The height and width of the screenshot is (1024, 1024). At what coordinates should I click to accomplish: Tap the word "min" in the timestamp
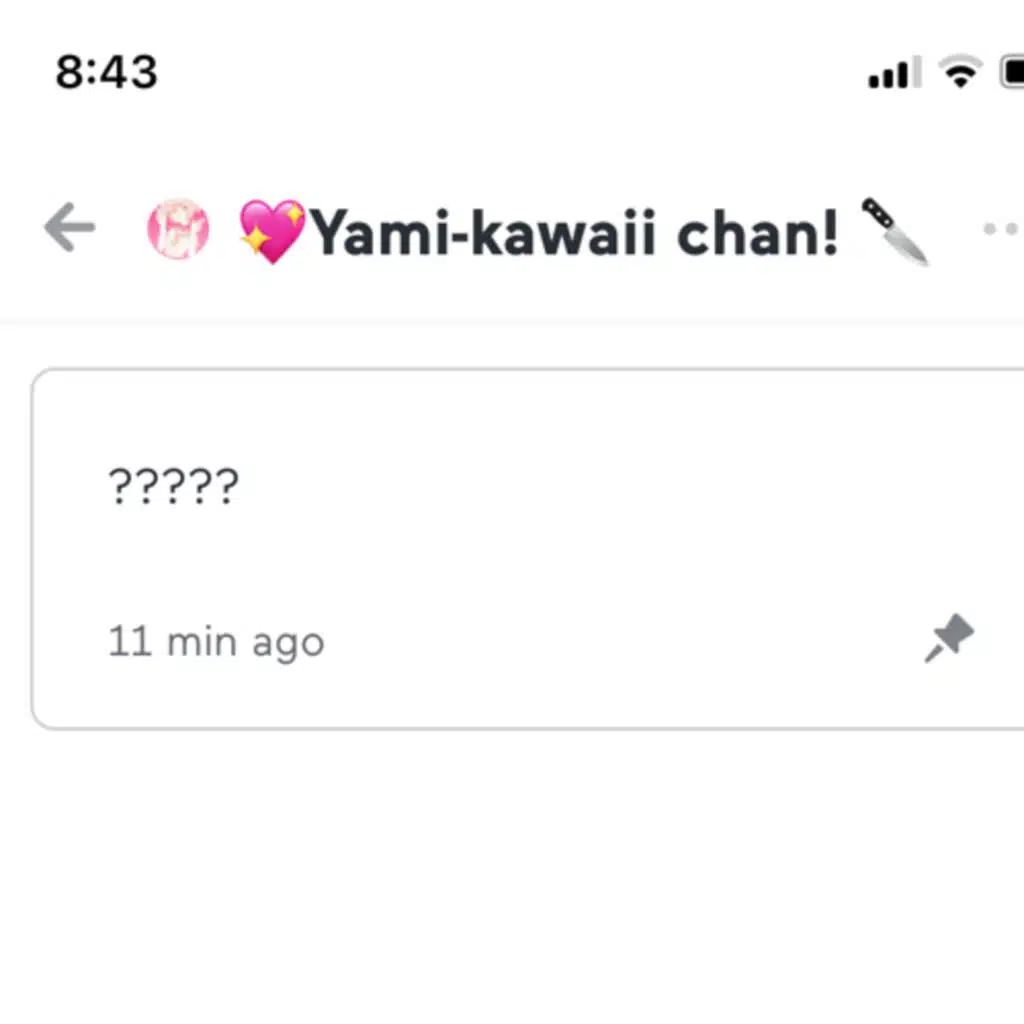point(202,641)
